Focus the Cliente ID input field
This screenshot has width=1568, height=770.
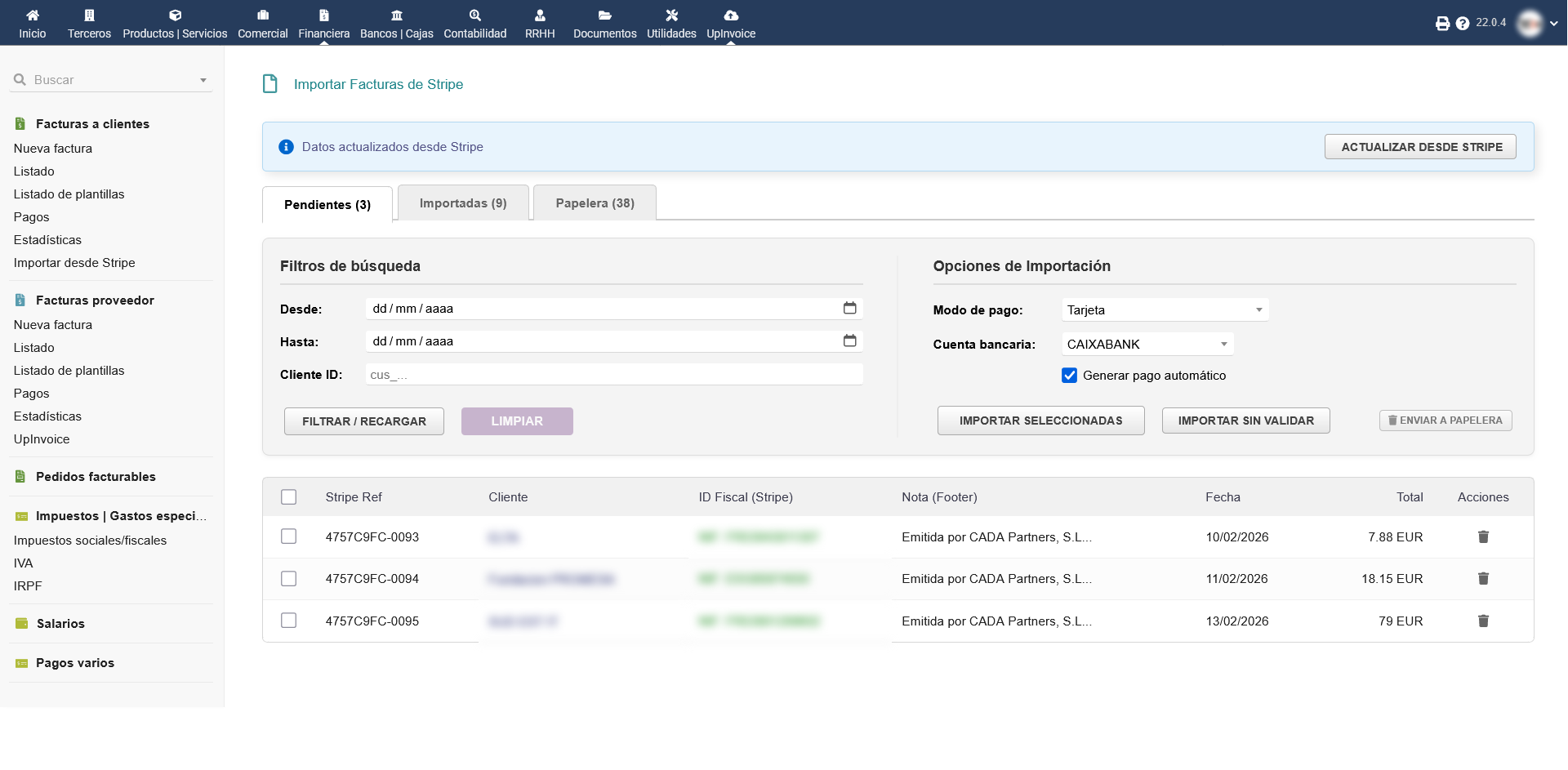coord(614,375)
